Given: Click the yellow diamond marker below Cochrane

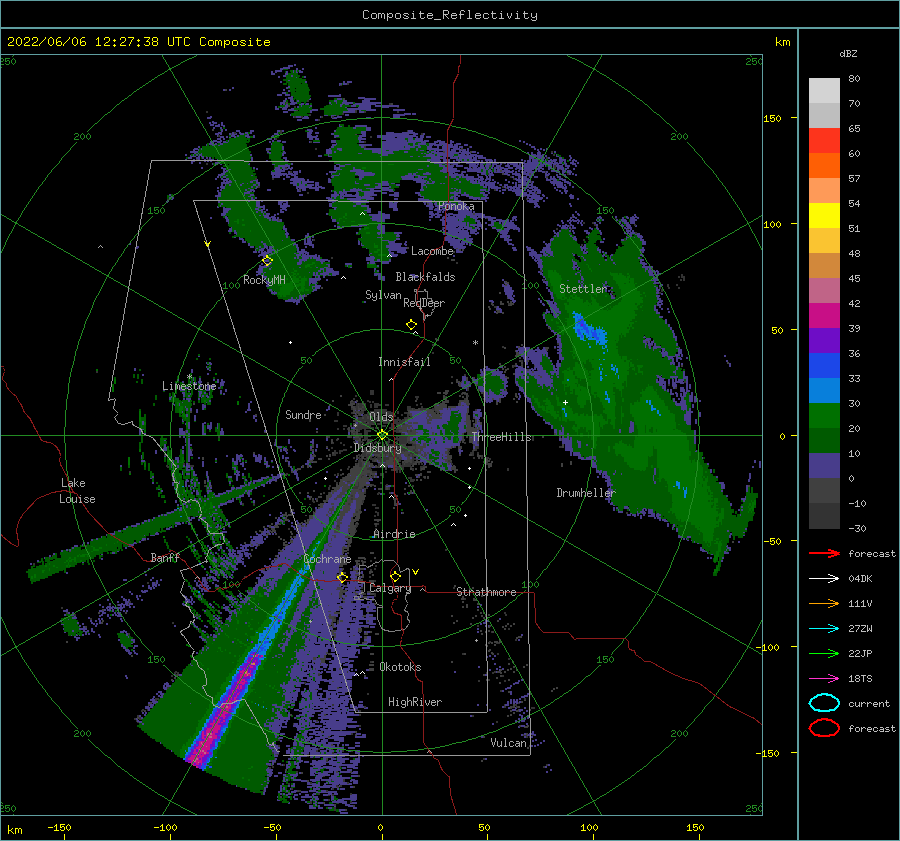Looking at the screenshot, I should click(342, 577).
